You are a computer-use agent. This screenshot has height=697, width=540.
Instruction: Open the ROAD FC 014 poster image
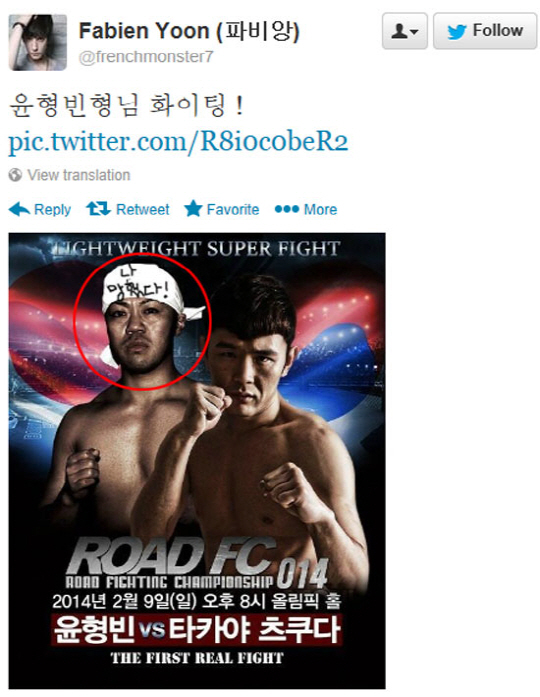197,461
